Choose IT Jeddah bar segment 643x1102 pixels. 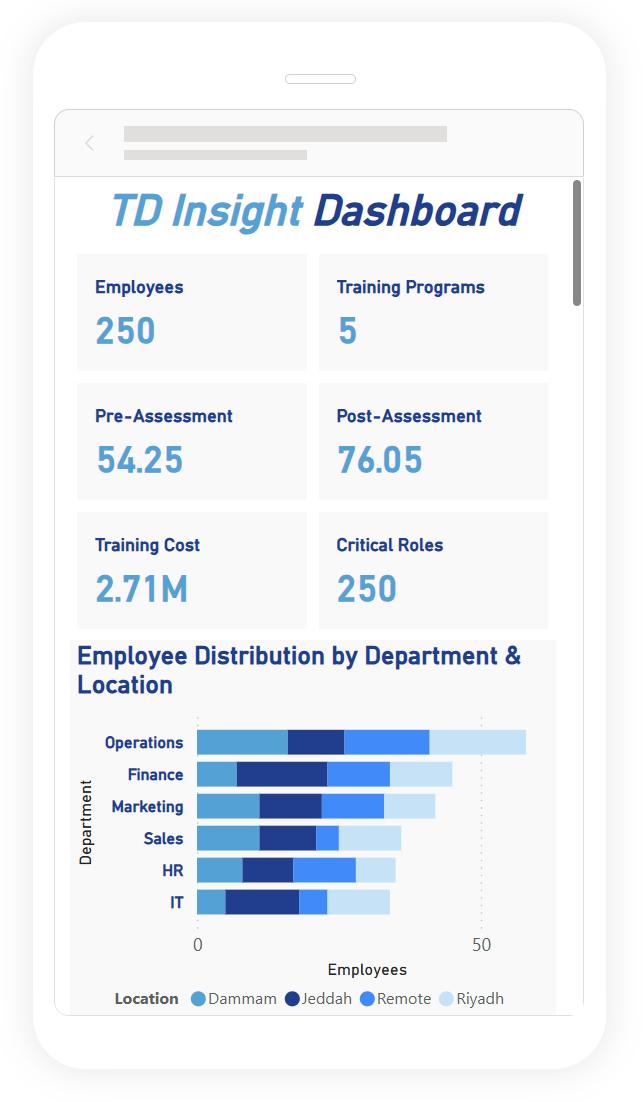262,902
